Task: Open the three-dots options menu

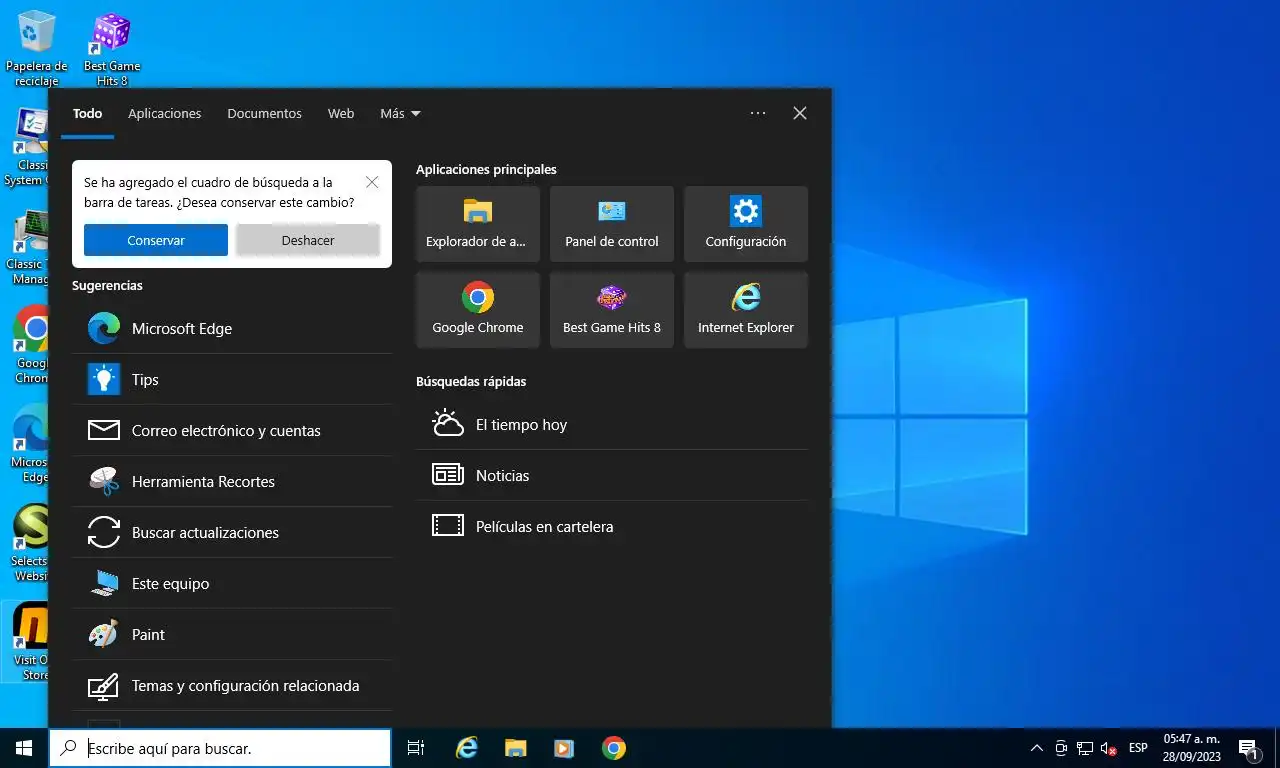Action: 758,113
